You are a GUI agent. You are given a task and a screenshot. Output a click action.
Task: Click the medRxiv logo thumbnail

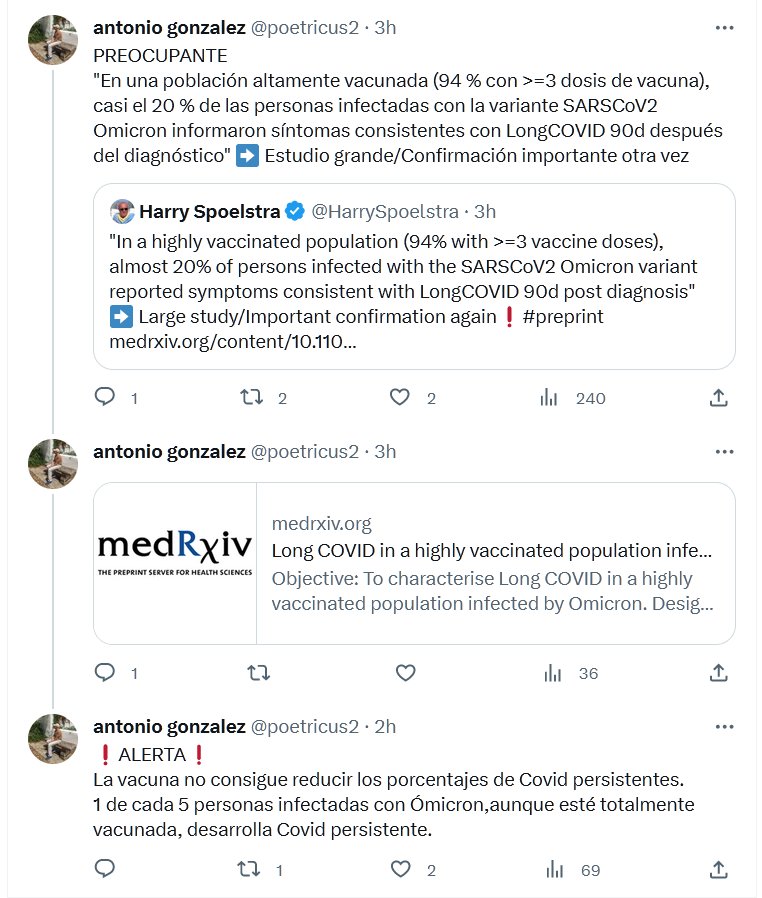point(175,564)
